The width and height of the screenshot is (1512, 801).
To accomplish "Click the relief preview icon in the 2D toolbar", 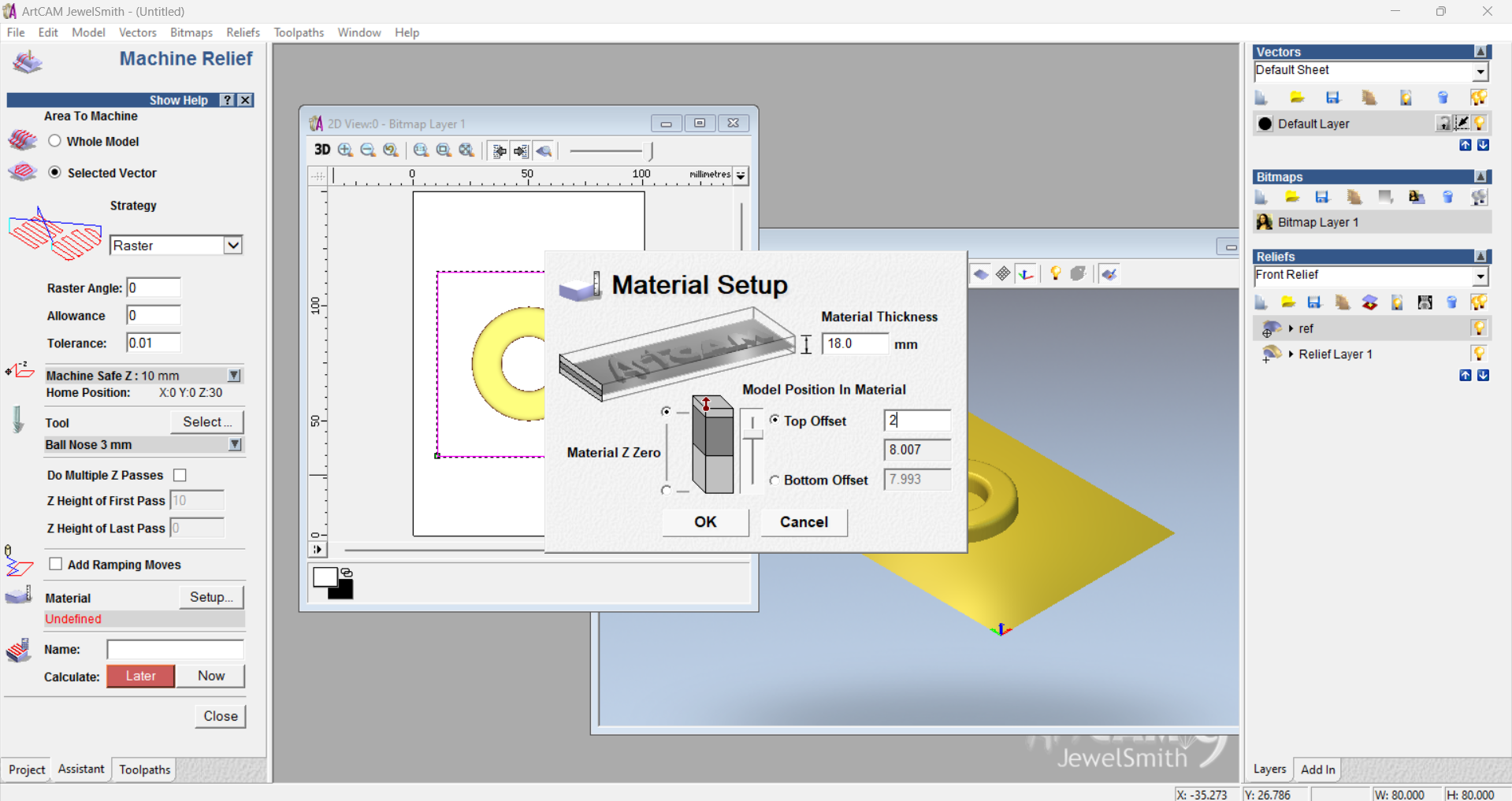I will pyautogui.click(x=544, y=150).
